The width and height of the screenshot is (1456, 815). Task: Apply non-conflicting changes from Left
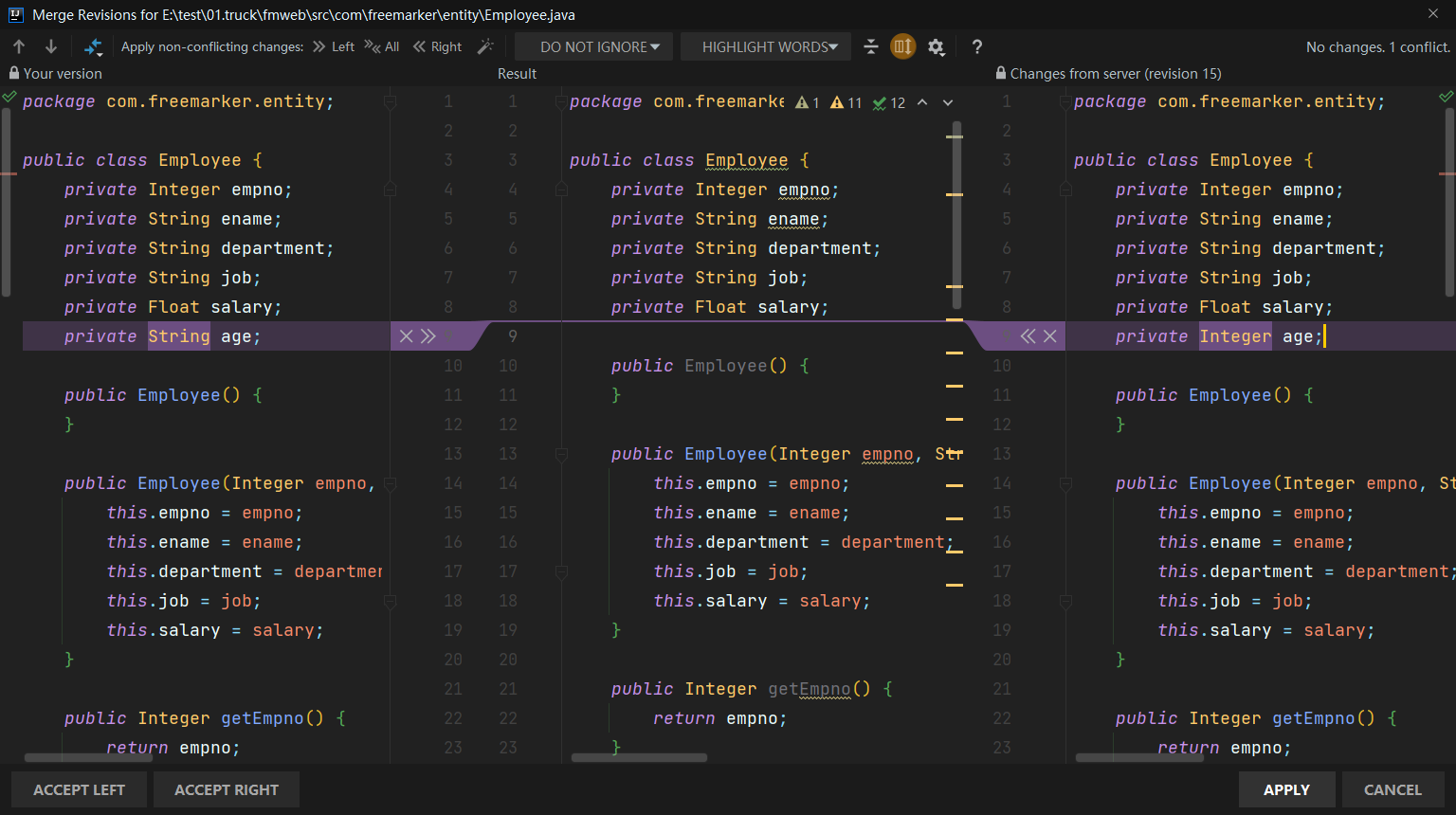334,46
